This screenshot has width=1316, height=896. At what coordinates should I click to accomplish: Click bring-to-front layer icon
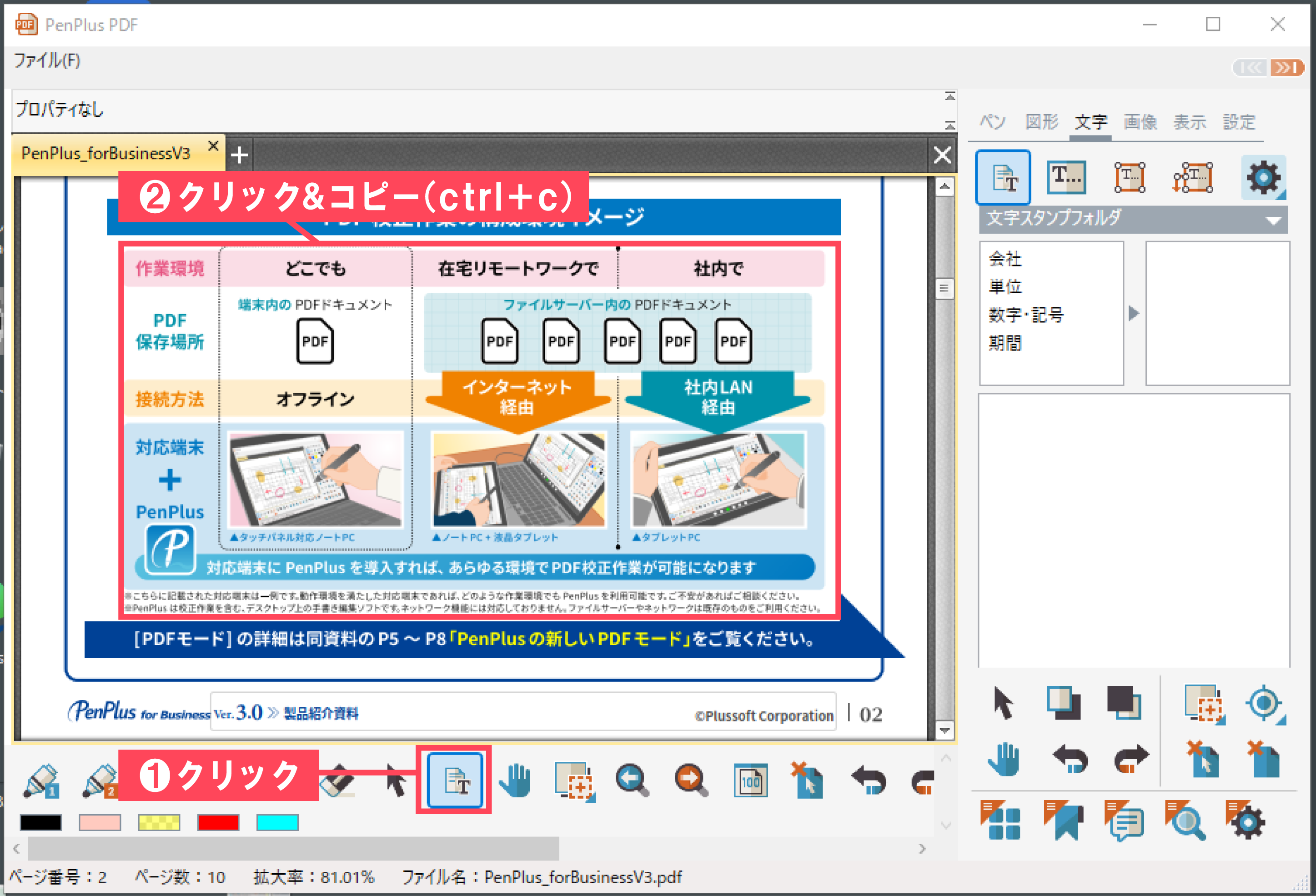[1064, 702]
